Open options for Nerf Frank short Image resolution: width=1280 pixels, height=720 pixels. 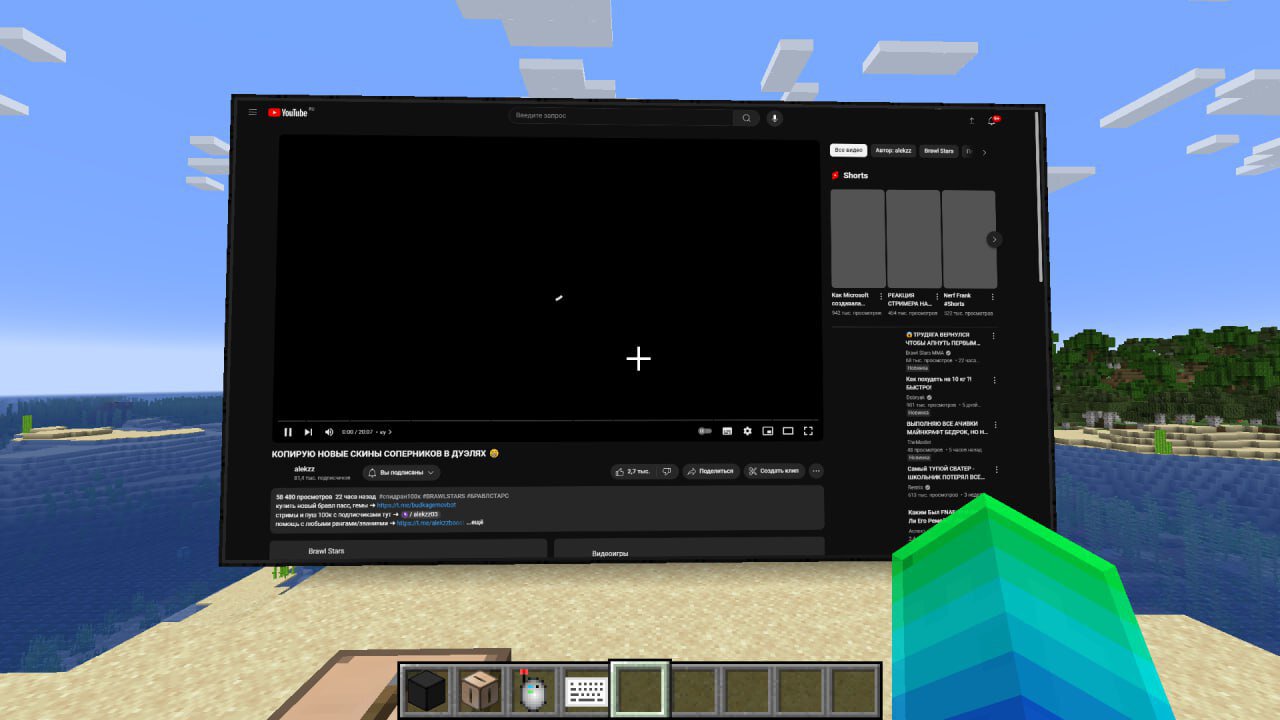pos(993,296)
